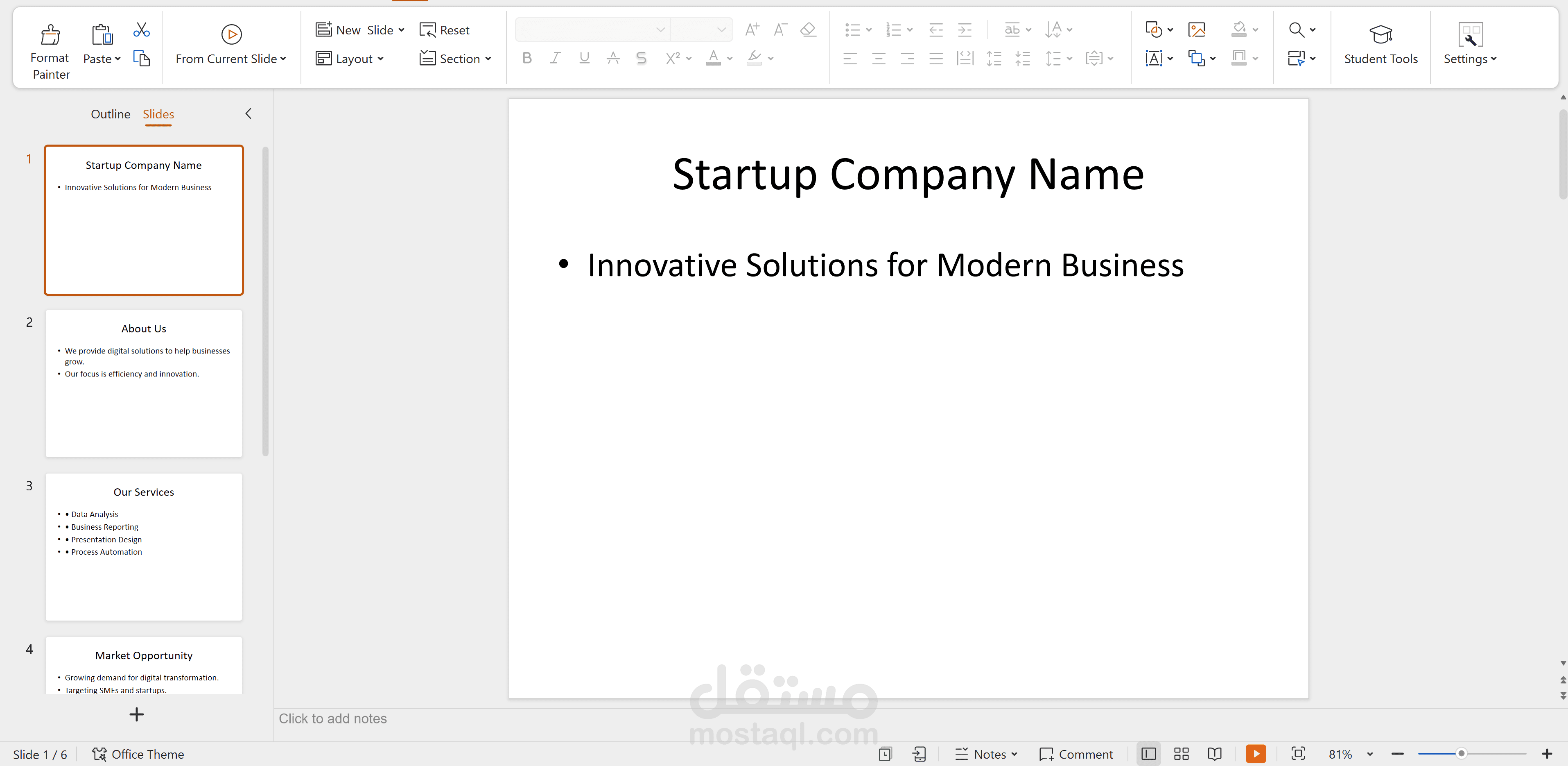Toggle align text left
This screenshot has width=1568, height=766.
(850, 59)
